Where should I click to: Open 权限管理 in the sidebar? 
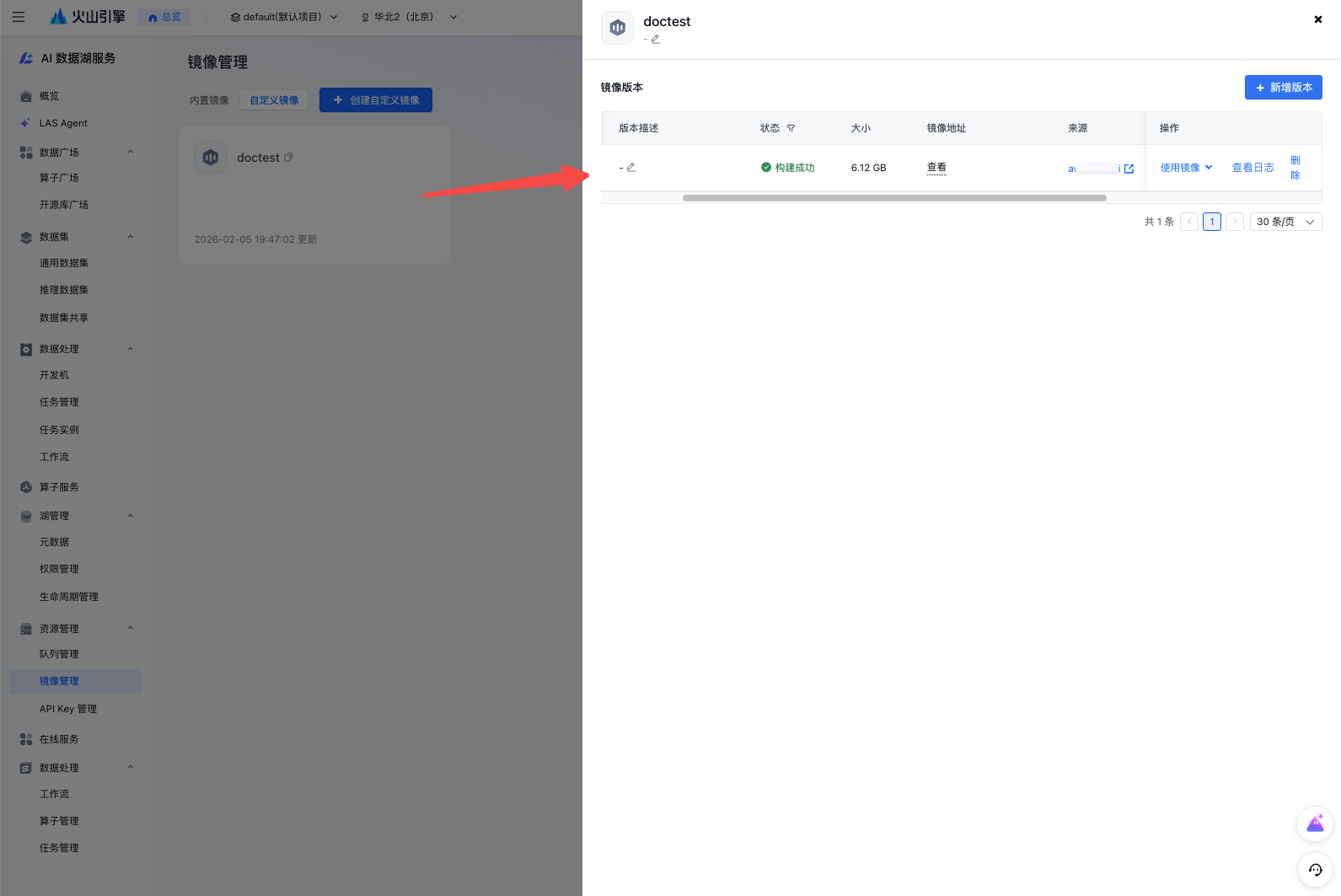59,569
